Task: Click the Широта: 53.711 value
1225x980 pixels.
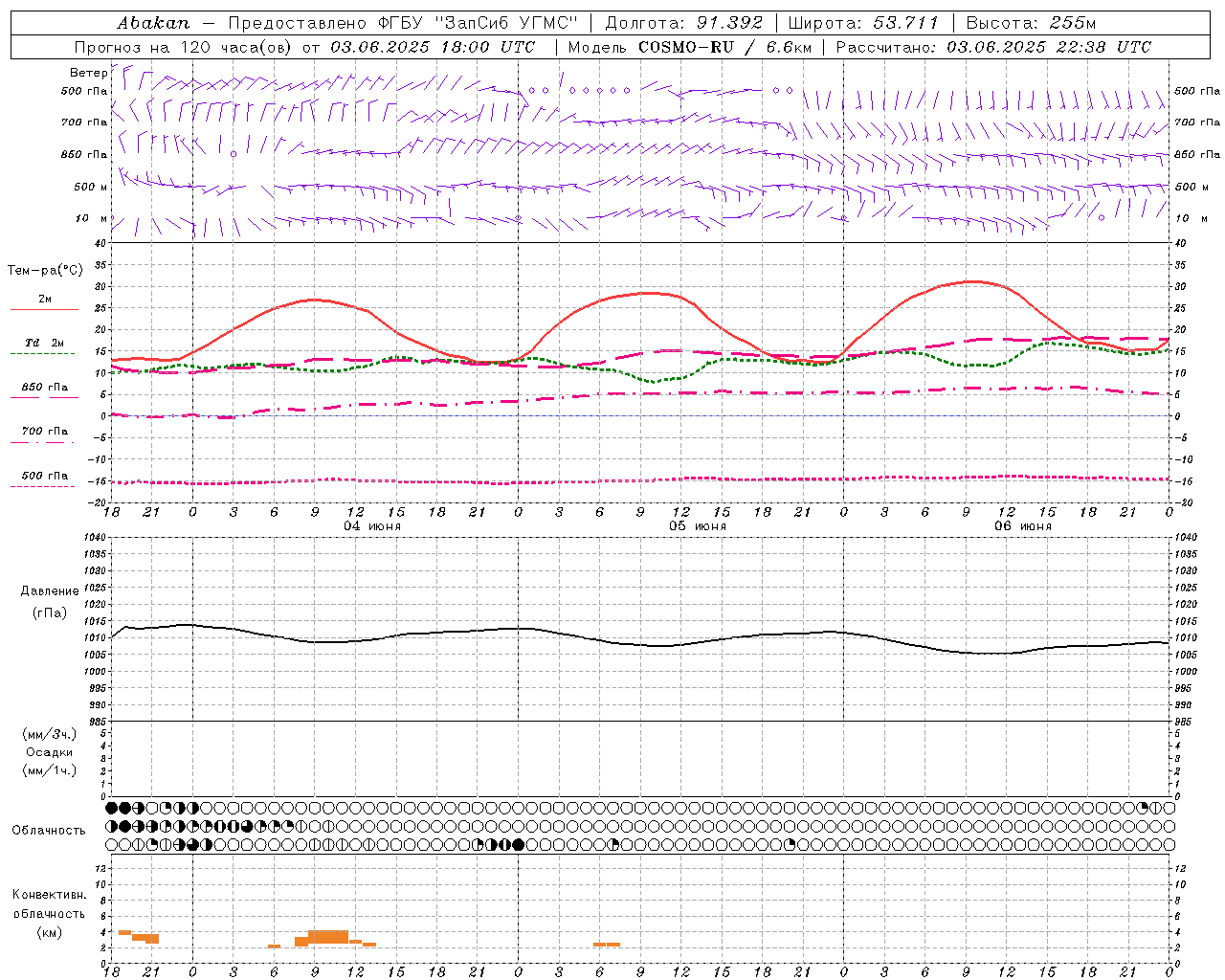Action: tap(863, 23)
